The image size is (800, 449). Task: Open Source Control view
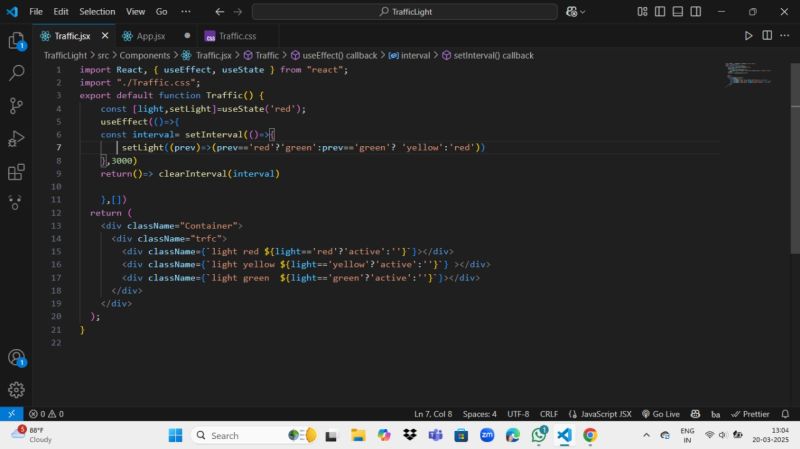tap(16, 106)
